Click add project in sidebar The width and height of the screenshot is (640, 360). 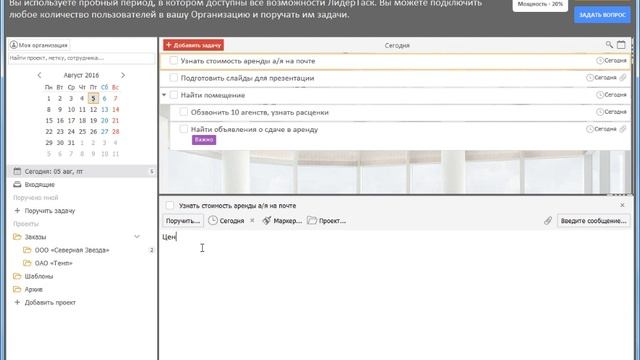tap(50, 302)
